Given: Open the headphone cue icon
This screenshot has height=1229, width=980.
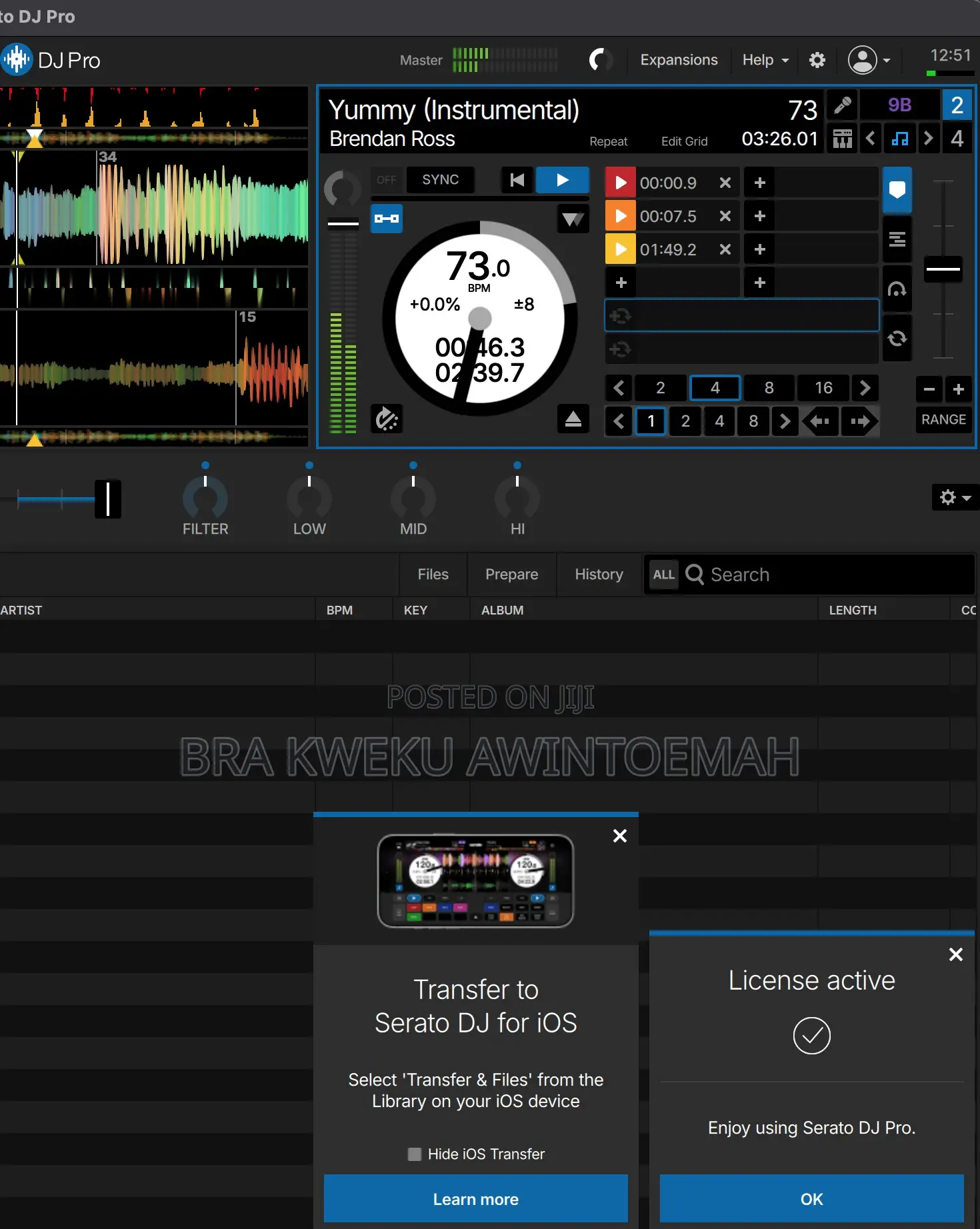Looking at the screenshot, I should 897,289.
